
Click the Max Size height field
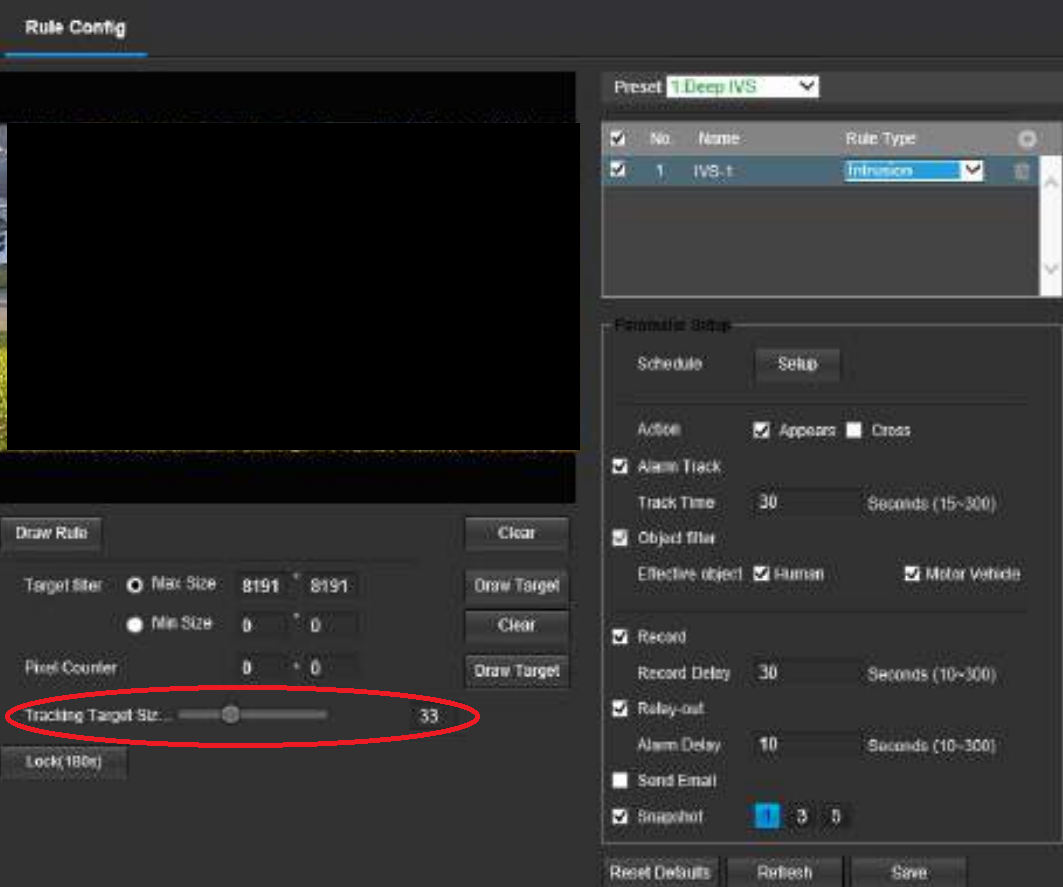point(331,586)
